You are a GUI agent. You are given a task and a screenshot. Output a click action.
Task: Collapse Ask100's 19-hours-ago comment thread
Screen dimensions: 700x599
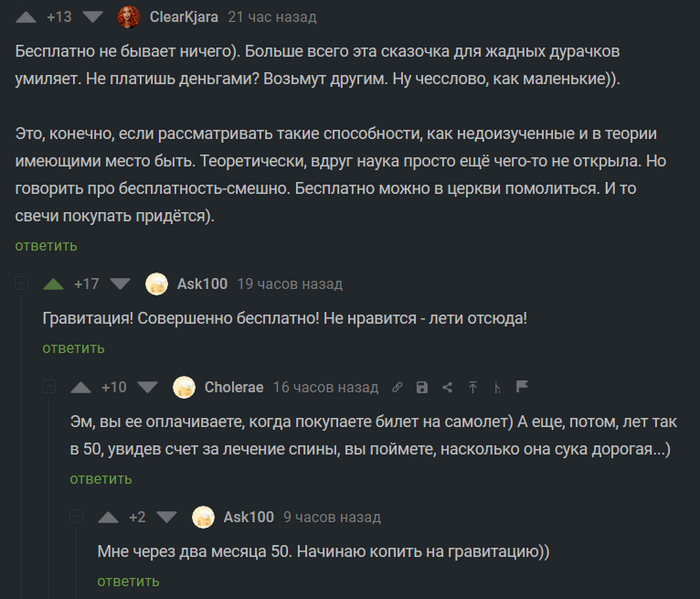(x=22, y=285)
